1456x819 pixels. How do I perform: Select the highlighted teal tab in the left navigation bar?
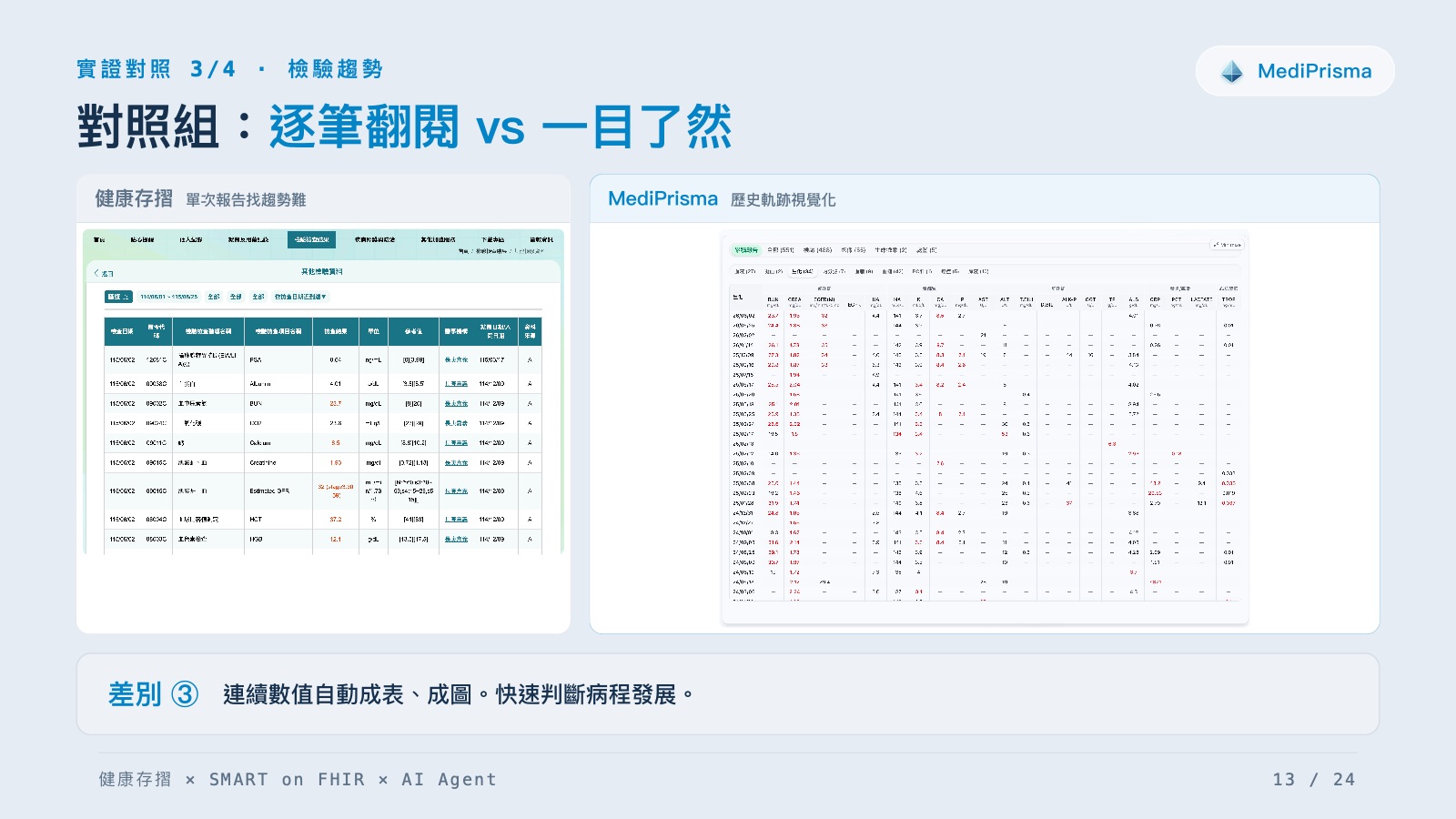311,239
